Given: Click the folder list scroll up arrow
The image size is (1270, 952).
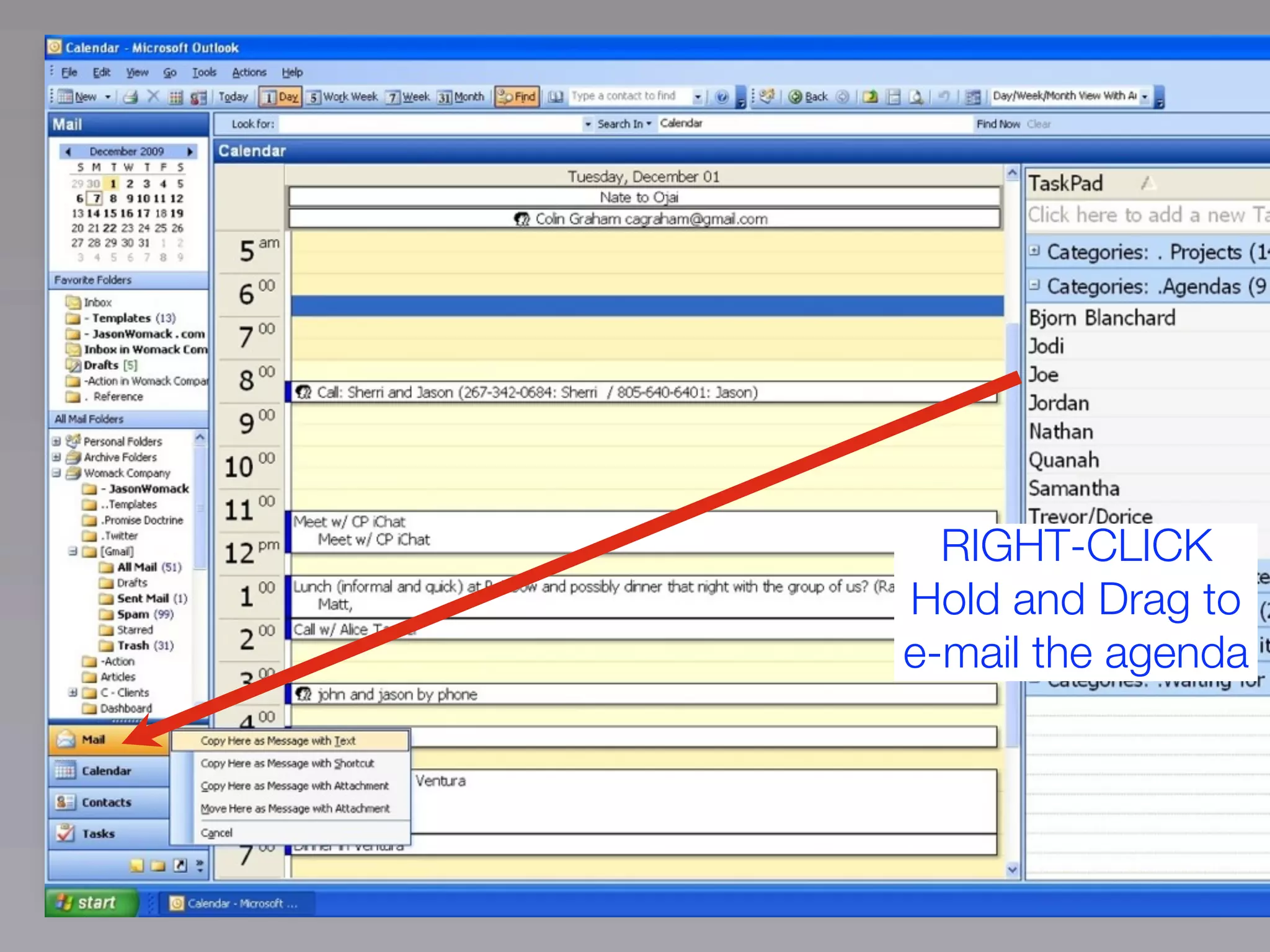Looking at the screenshot, I should pyautogui.click(x=200, y=438).
